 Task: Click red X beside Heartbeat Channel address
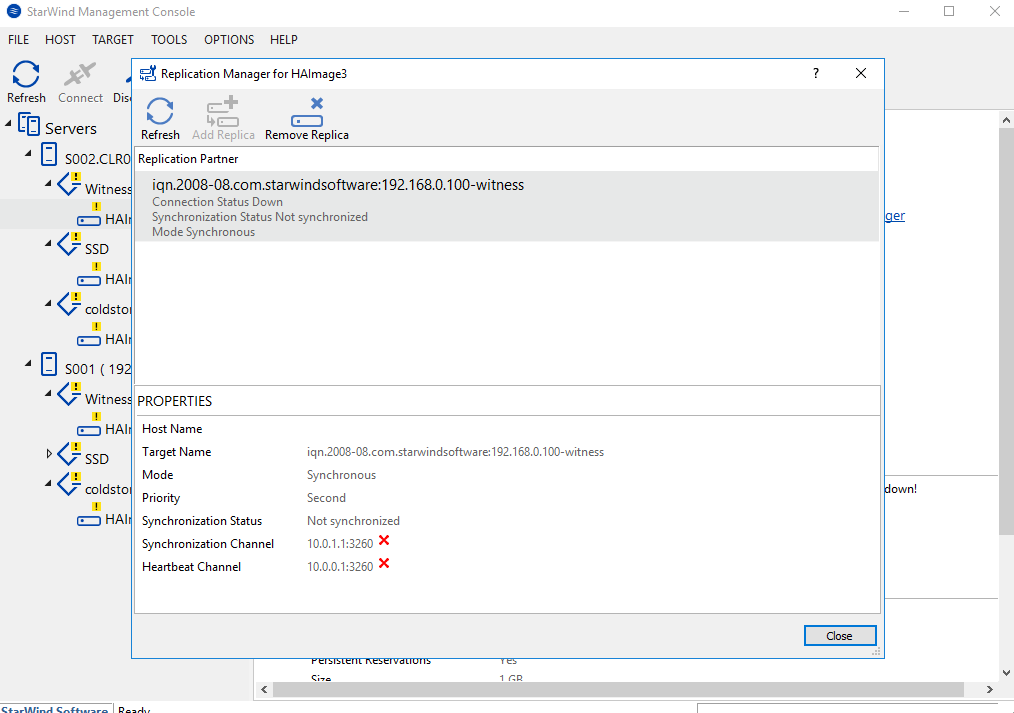[x=384, y=564]
